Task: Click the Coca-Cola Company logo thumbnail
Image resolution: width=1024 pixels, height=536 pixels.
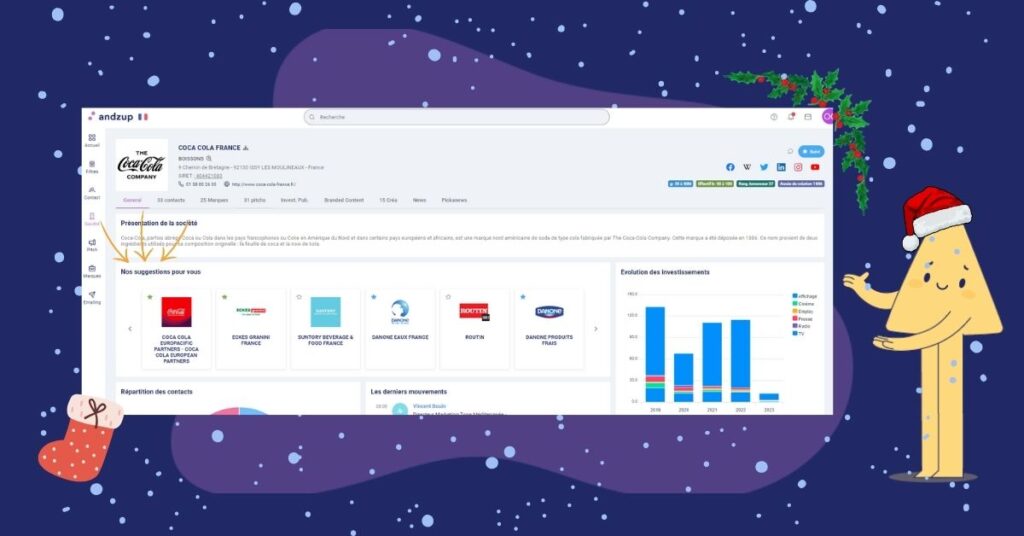Action: click(x=142, y=165)
